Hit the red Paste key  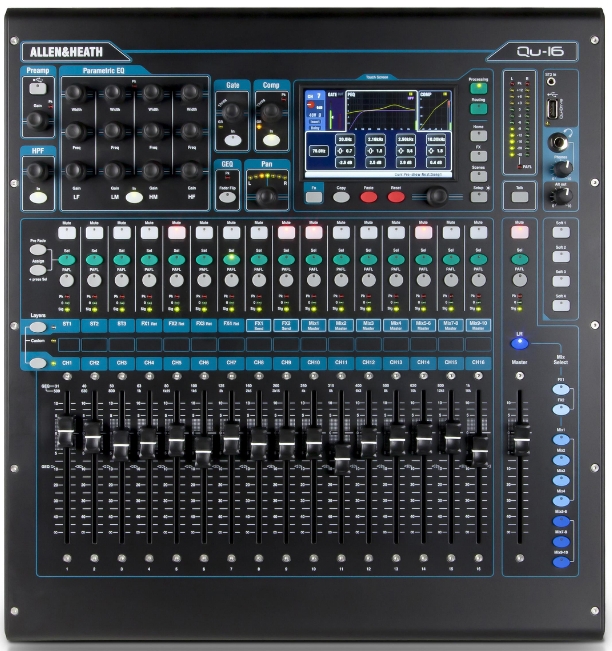[369, 197]
